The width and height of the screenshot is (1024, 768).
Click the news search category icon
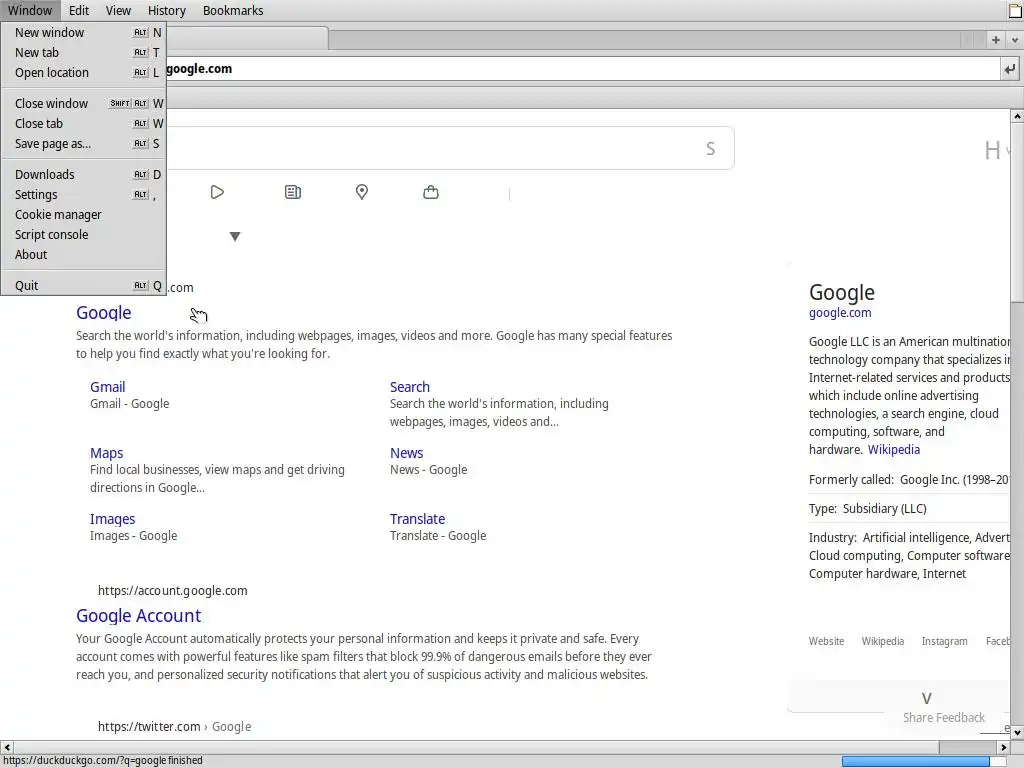click(293, 192)
